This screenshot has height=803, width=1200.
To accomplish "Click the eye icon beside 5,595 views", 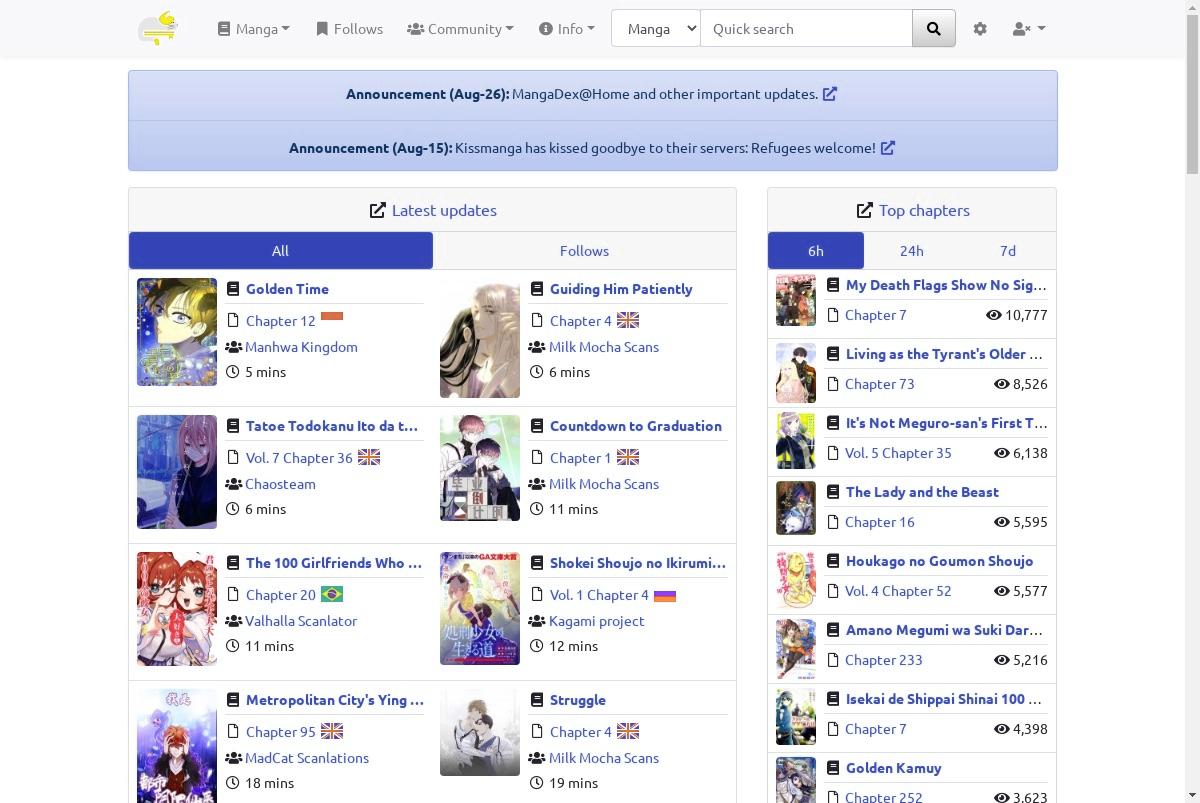I will click(x=1001, y=522).
